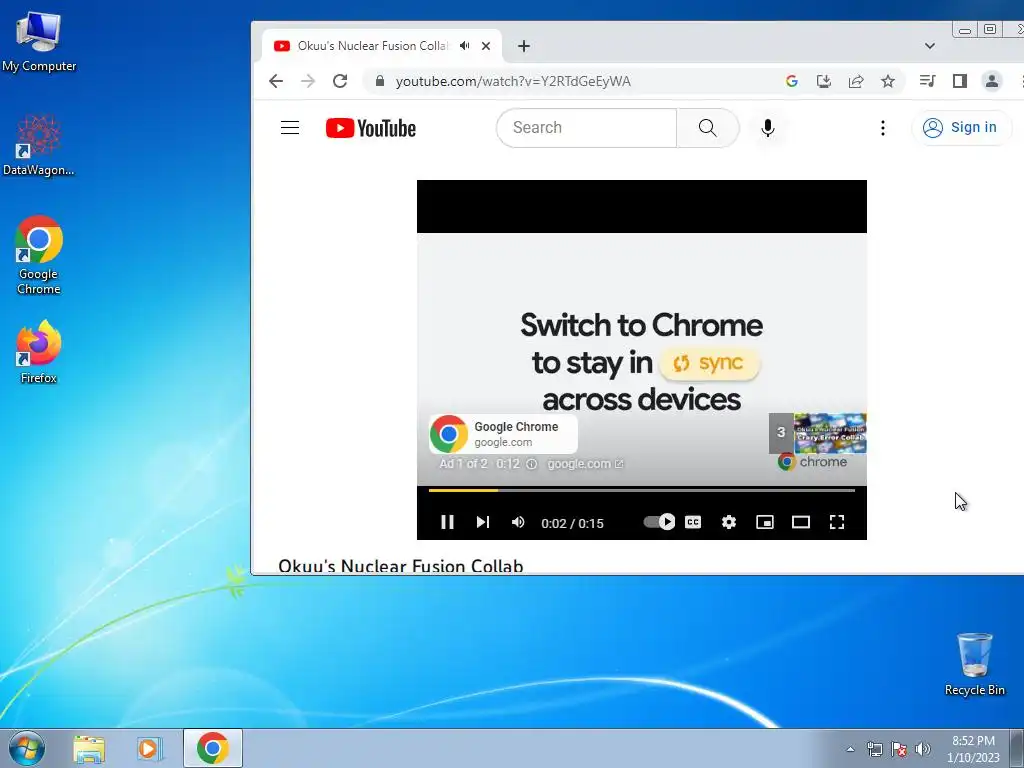Skip to next video in player
Screen dimensions: 1024x768
[x=483, y=522]
